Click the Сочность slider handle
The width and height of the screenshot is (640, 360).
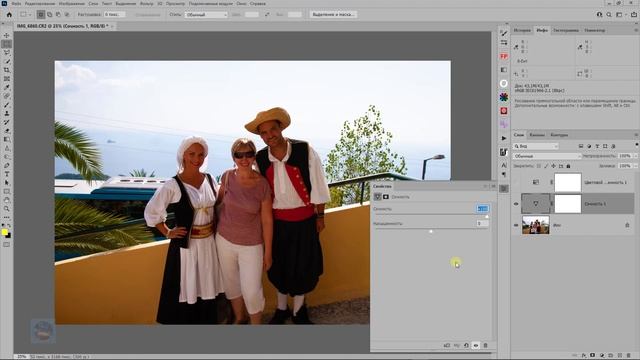pos(487,217)
